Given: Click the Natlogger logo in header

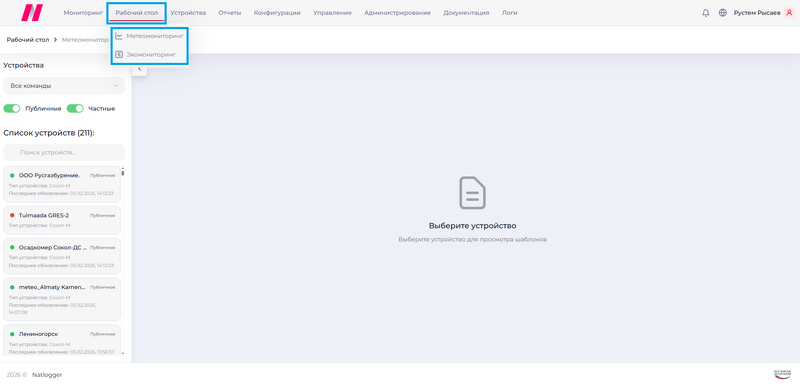Looking at the screenshot, I should [32, 13].
